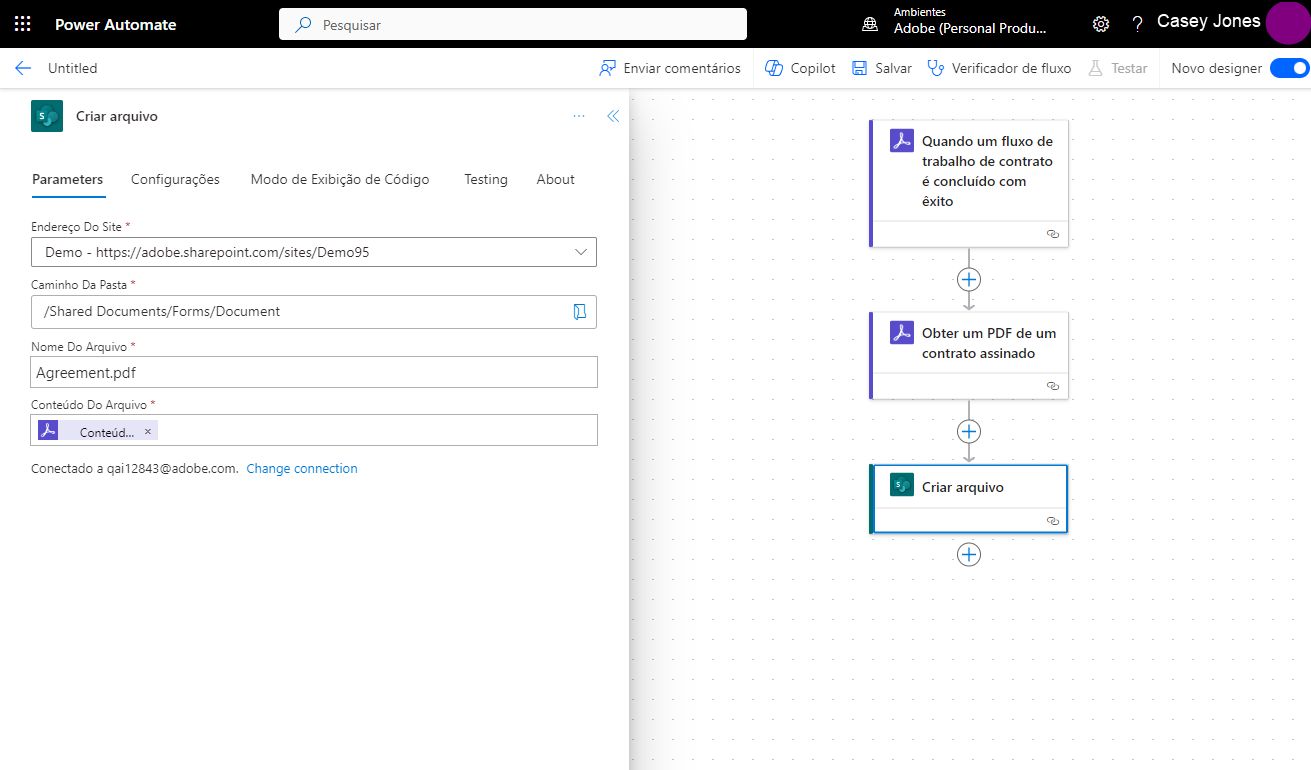Click SharePoint icon on Criar arquivo card
The height and width of the screenshot is (770, 1311).
[x=902, y=485]
